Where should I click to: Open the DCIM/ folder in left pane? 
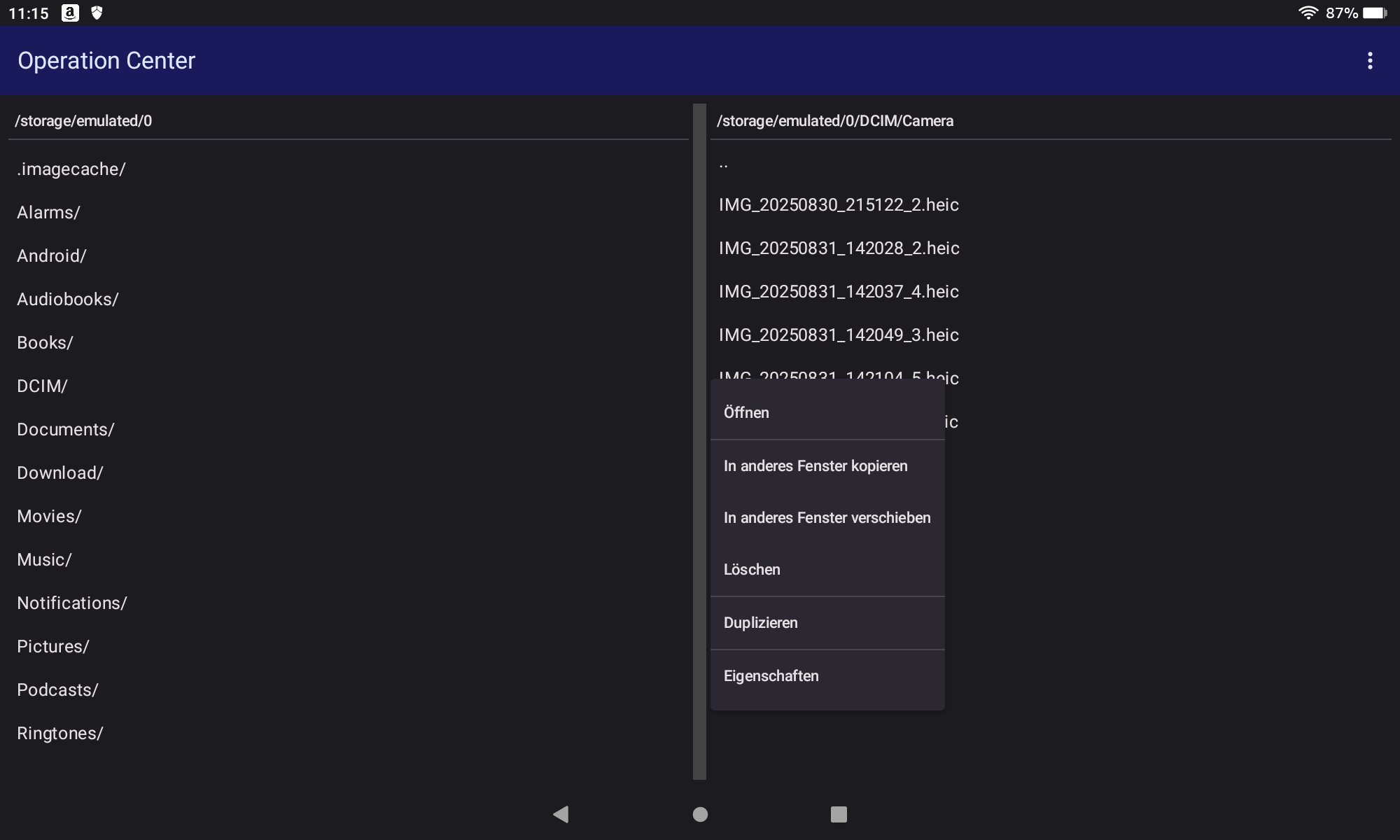(x=42, y=386)
